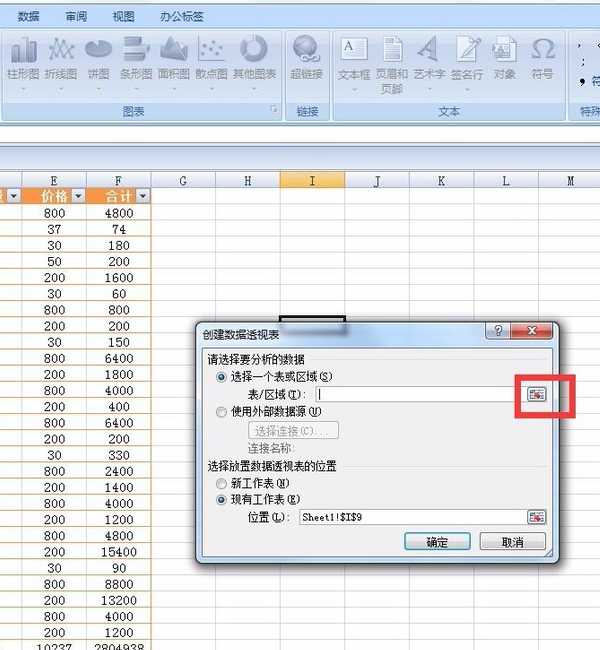Viewport: 600px width, 650px height.
Task: Select column L header
Action: [x=506, y=181]
